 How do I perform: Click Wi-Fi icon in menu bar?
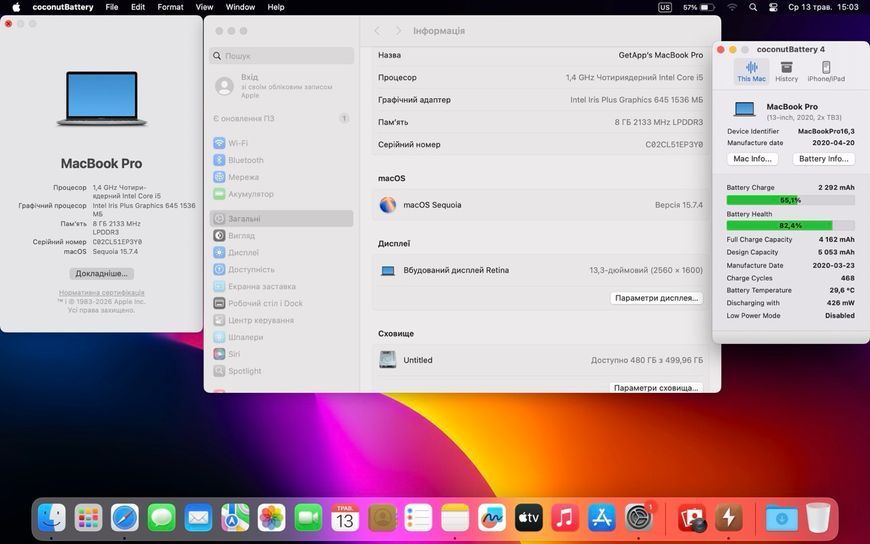732,7
